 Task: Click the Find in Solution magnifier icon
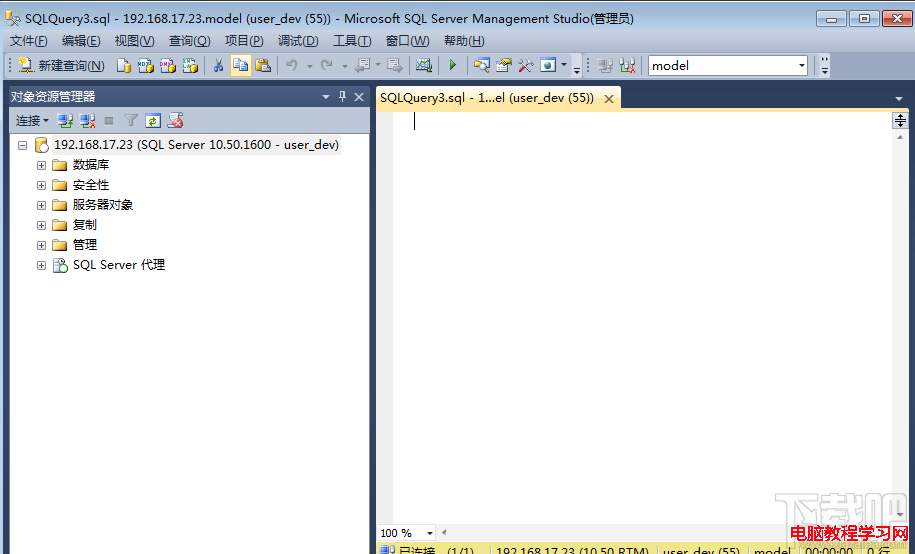click(481, 65)
